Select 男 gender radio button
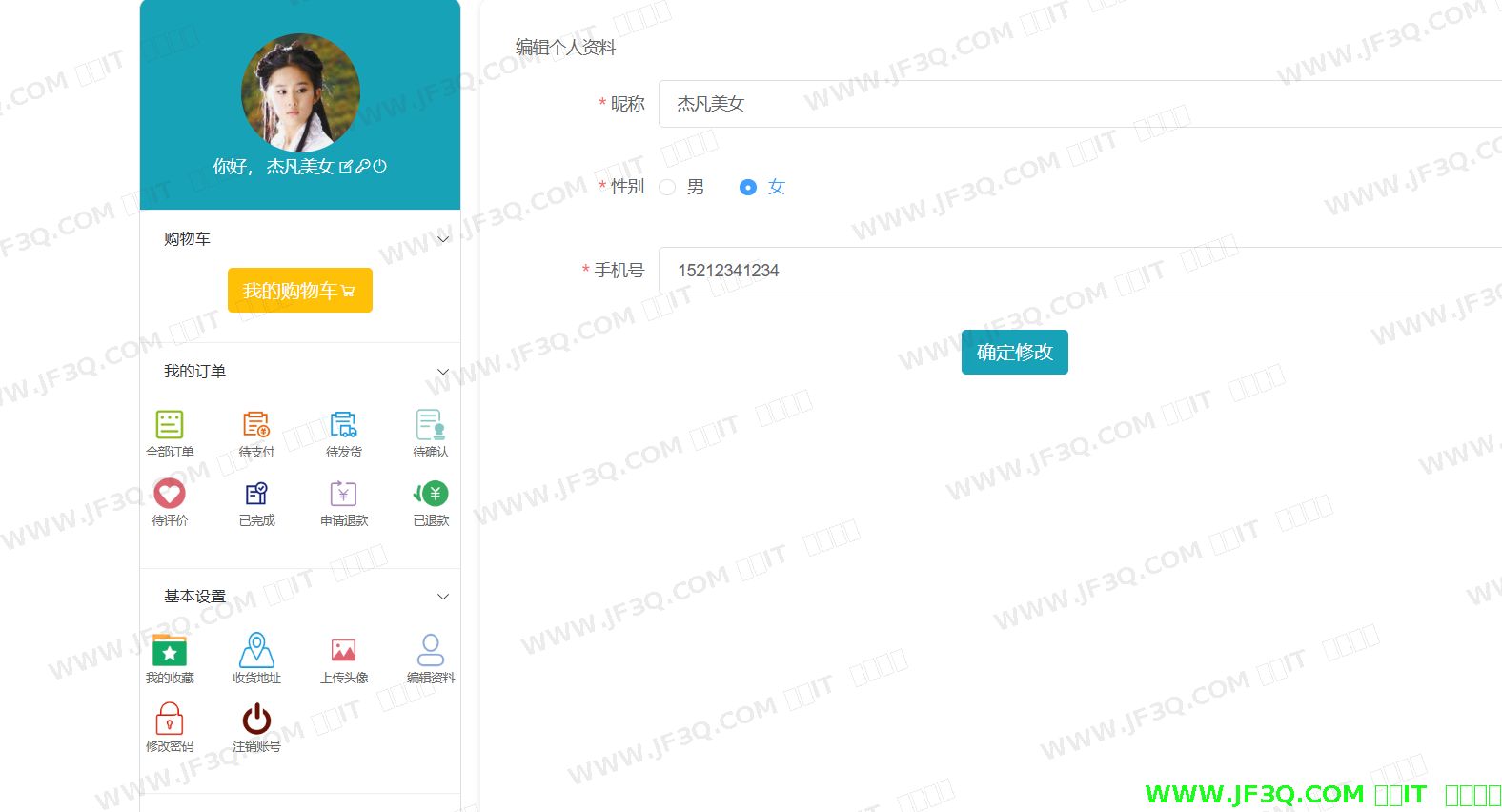This screenshot has height=812, width=1502. 667,188
